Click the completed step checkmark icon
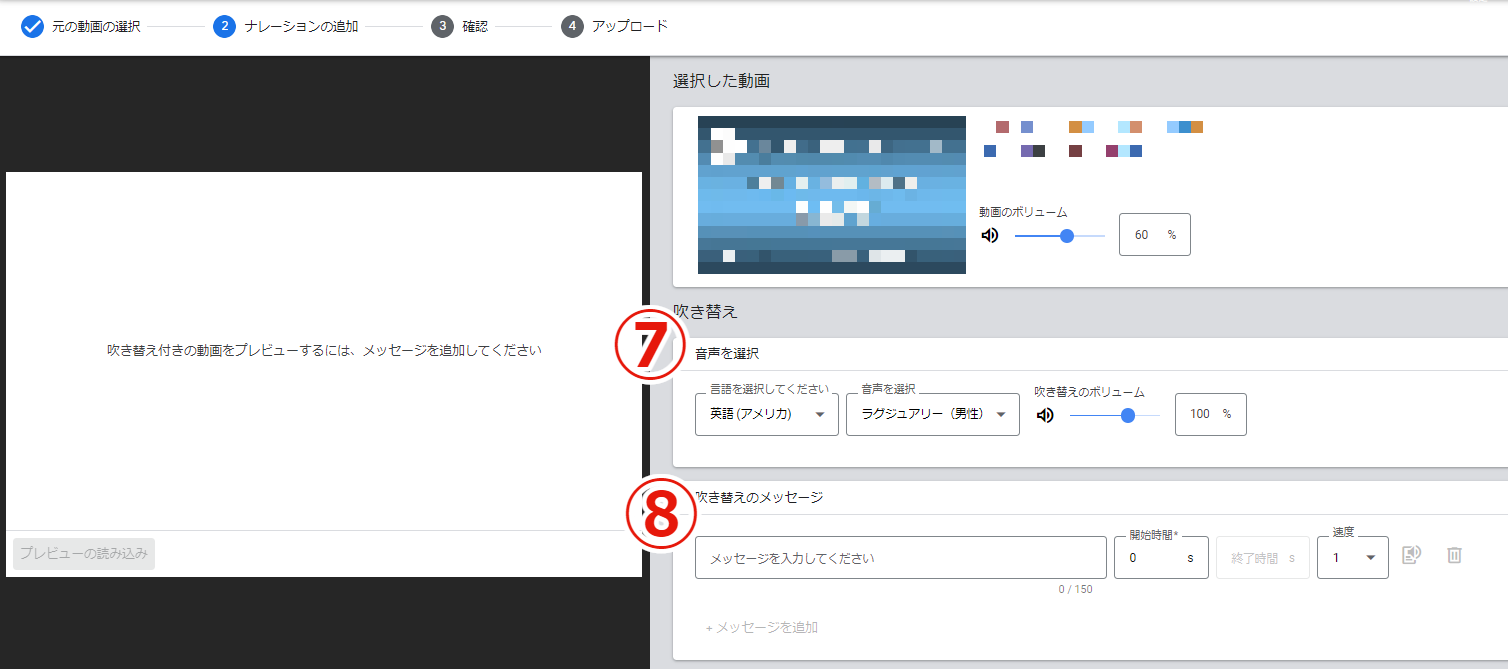This screenshot has width=1508, height=669. click(32, 27)
